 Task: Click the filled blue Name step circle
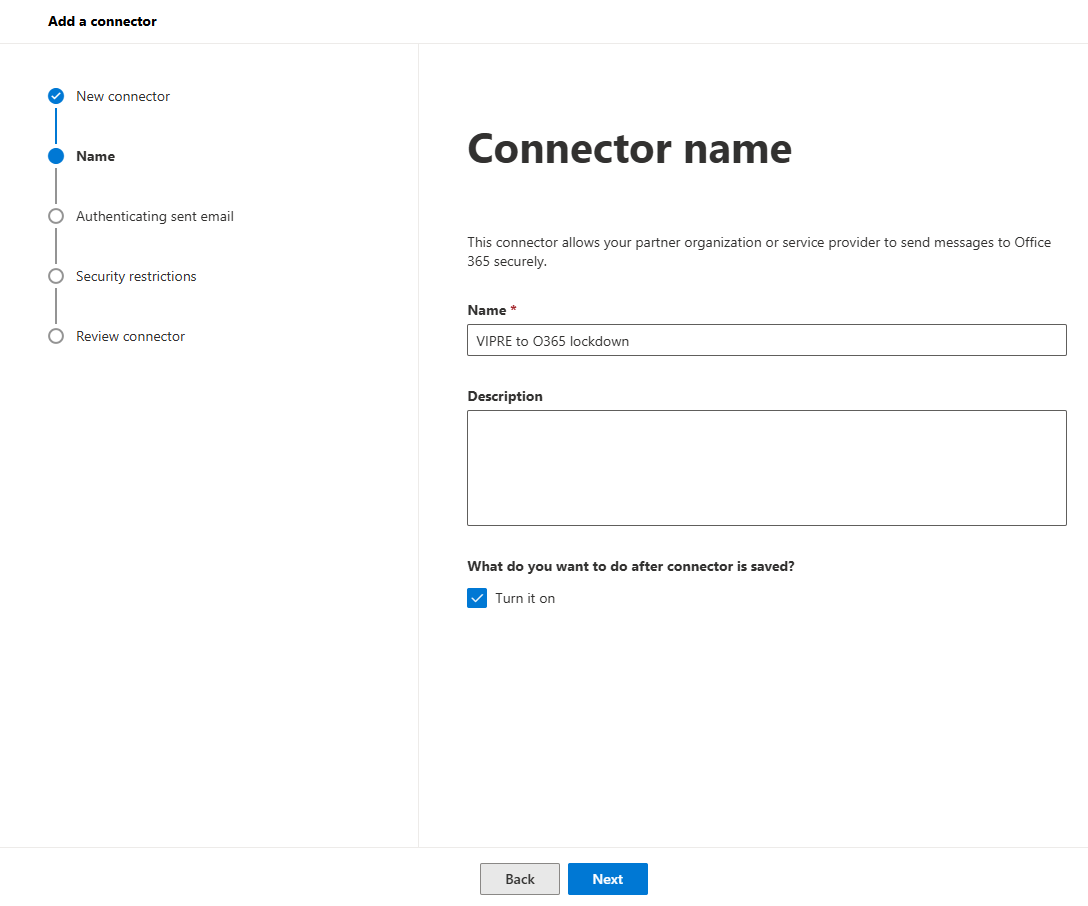tap(56, 156)
